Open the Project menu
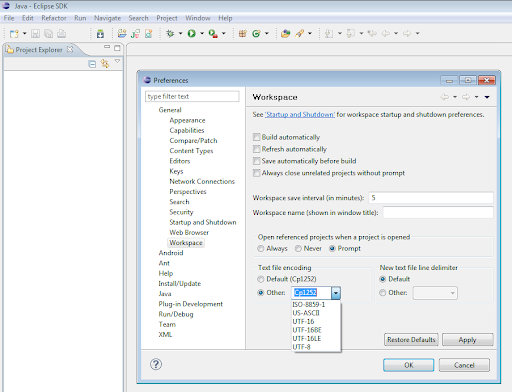Viewport: 512px width, 392px height. [x=167, y=18]
